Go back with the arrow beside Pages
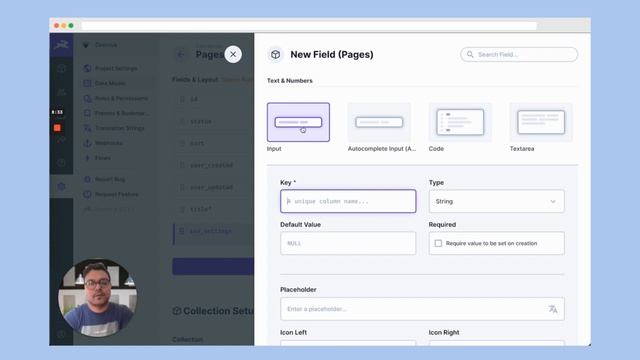640x360 pixels. click(180, 54)
